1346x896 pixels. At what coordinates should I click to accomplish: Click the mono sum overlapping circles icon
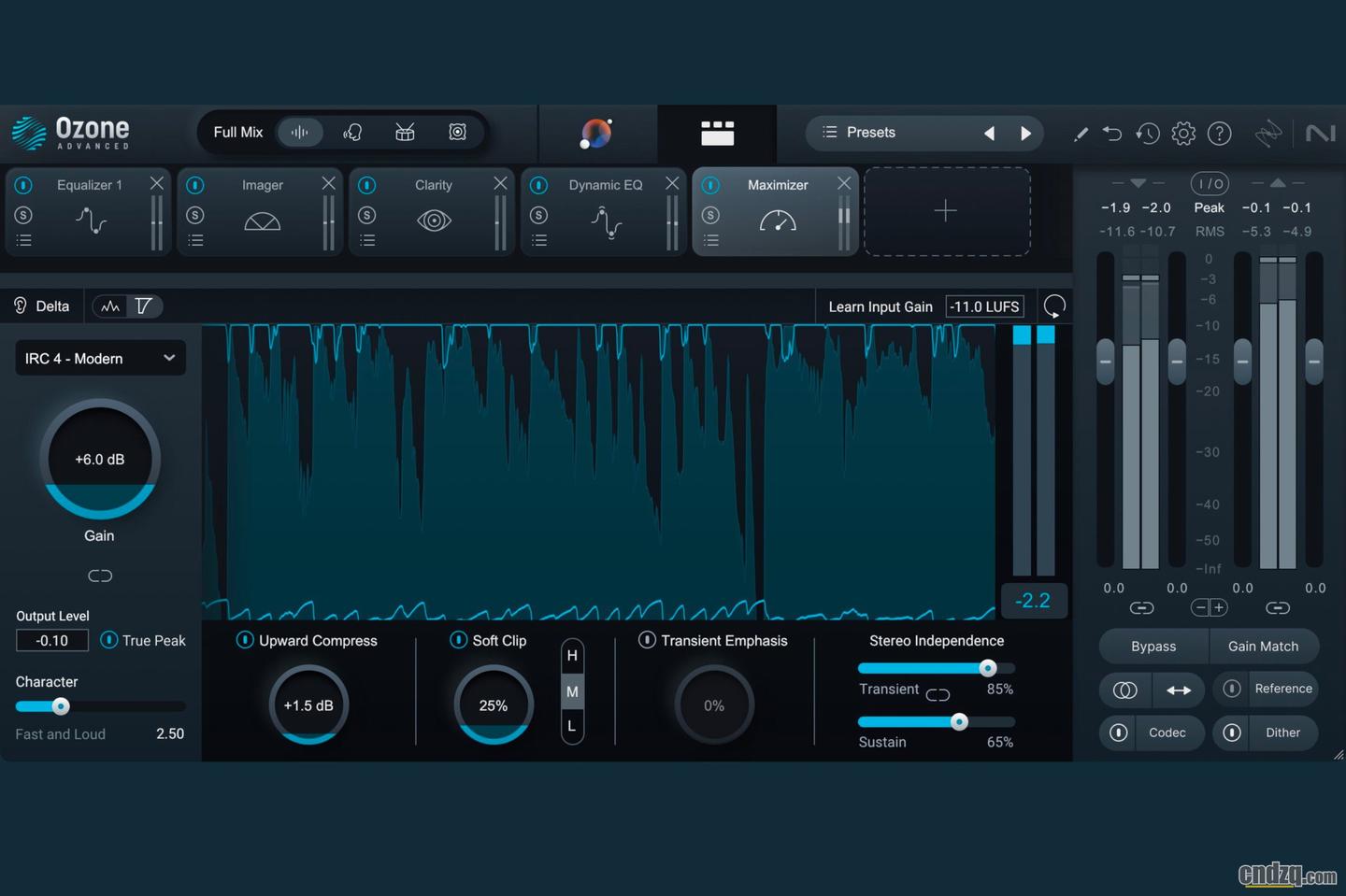coord(1125,690)
